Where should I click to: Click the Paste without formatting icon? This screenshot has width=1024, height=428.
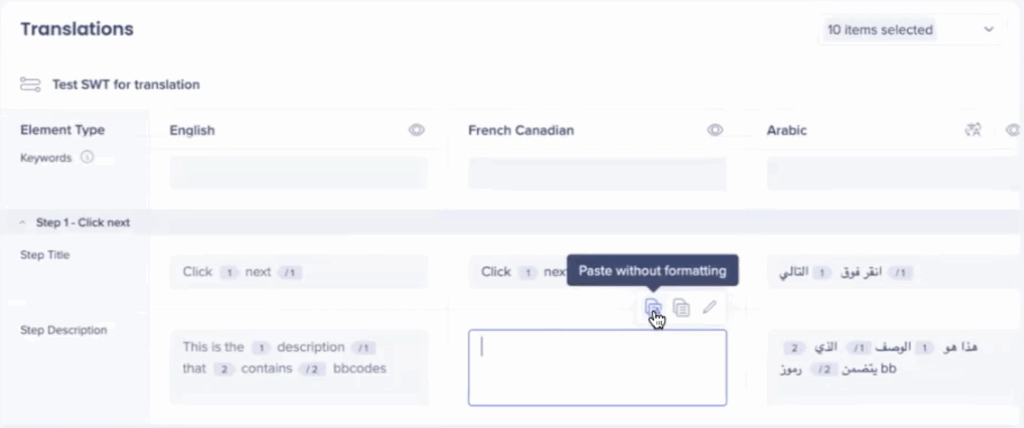(x=652, y=307)
